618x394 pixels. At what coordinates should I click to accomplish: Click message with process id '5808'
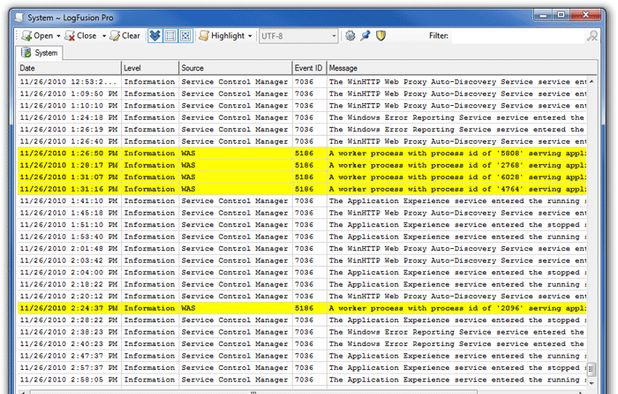tap(457, 153)
